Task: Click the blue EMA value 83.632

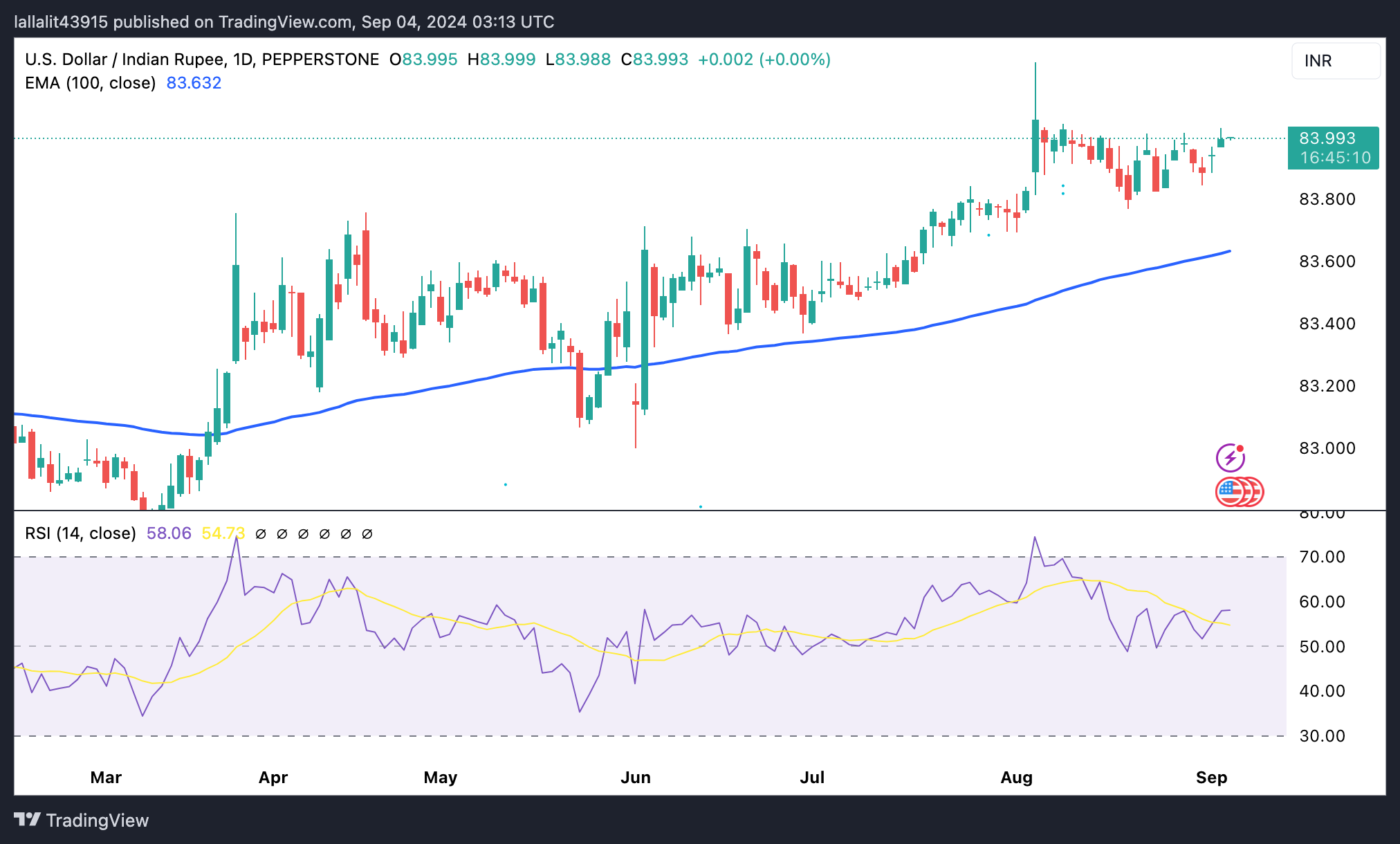Action: point(194,83)
